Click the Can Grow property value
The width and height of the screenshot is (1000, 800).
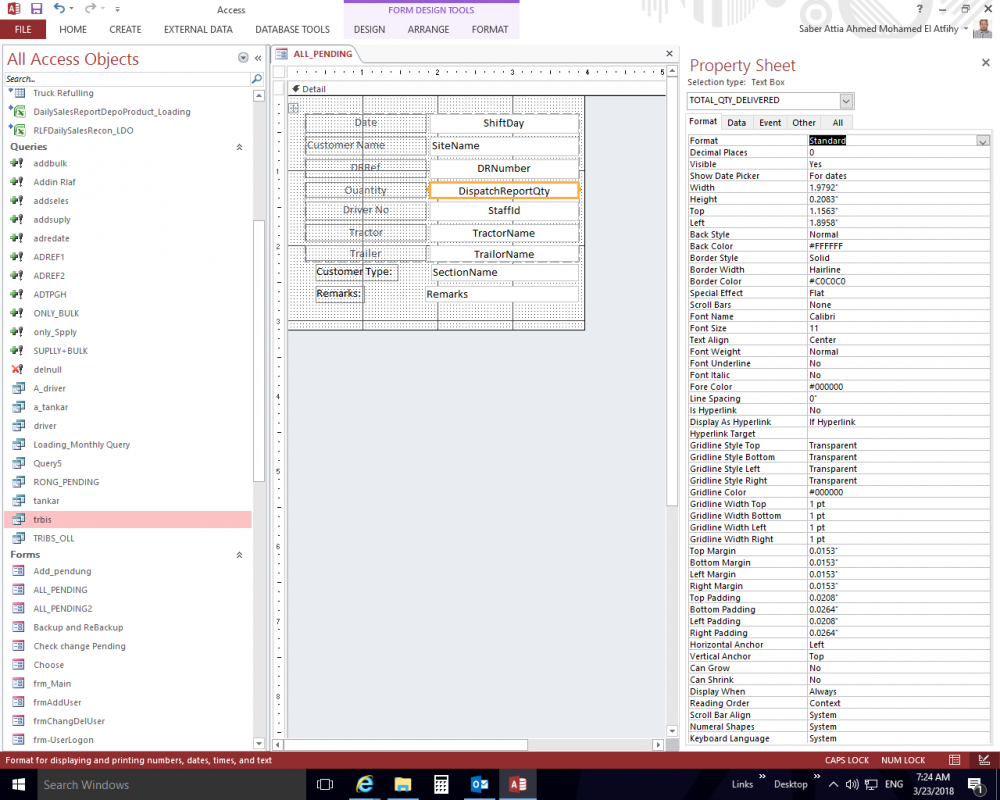point(898,668)
